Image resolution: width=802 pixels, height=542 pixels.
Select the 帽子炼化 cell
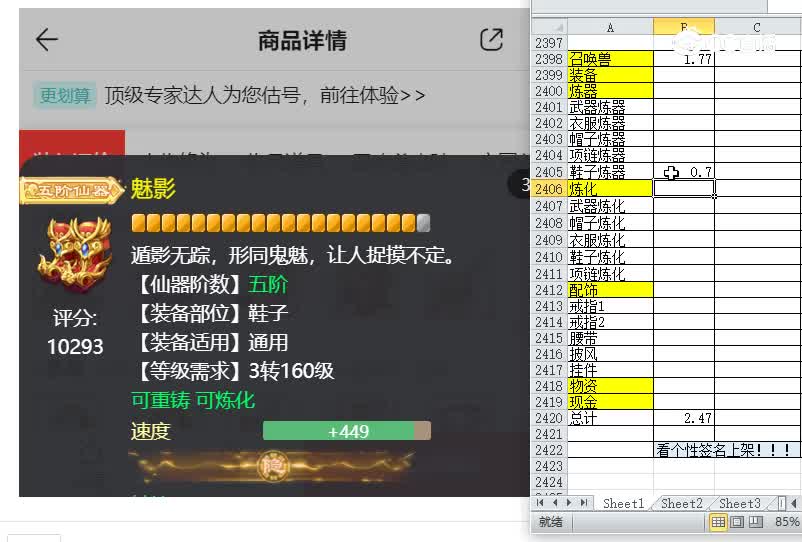(x=610, y=223)
